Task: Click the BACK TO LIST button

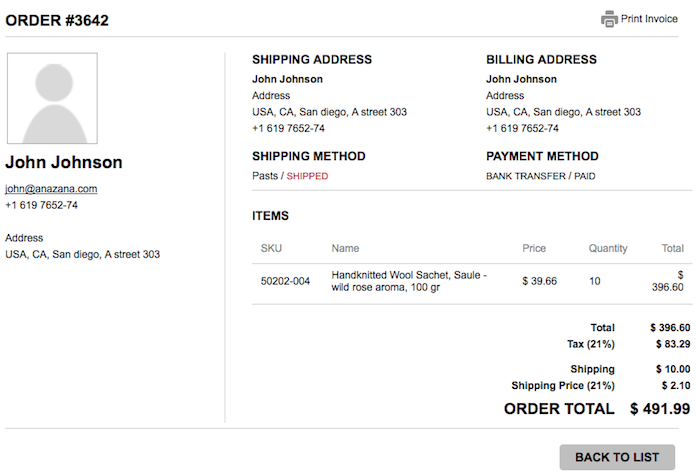Action: pyautogui.click(x=617, y=457)
